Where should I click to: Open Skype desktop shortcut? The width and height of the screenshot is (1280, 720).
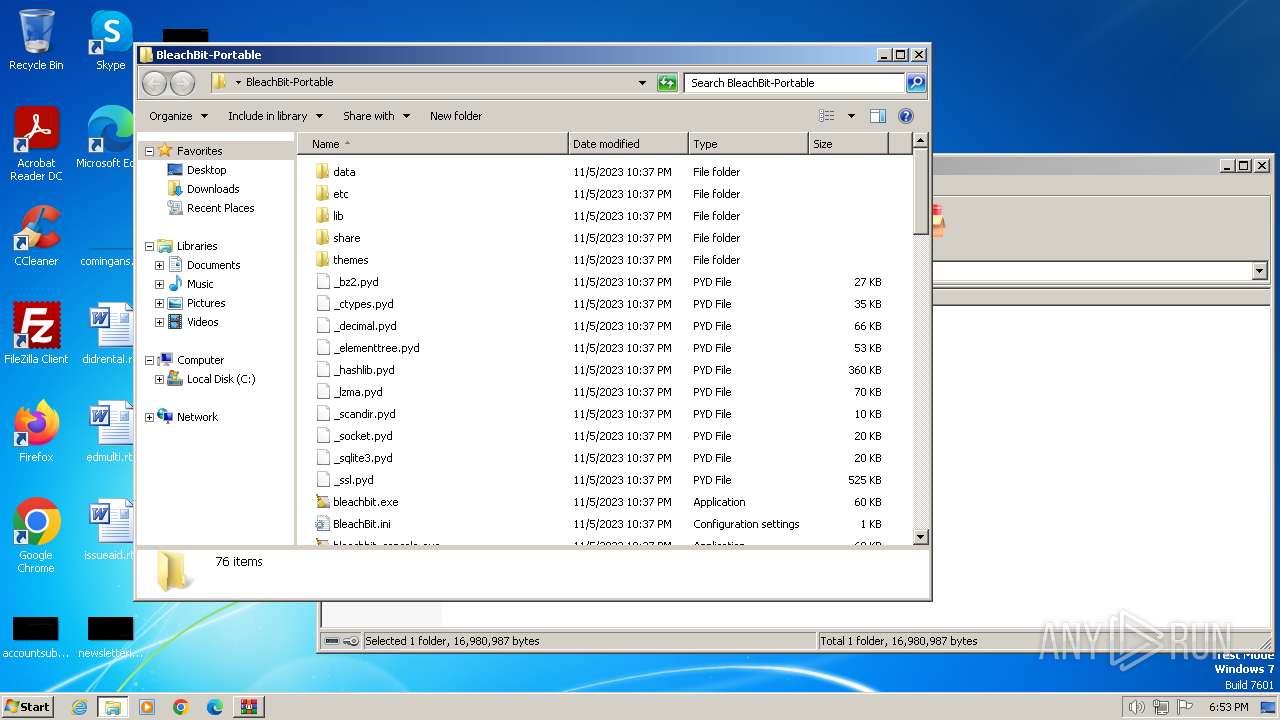click(x=111, y=40)
